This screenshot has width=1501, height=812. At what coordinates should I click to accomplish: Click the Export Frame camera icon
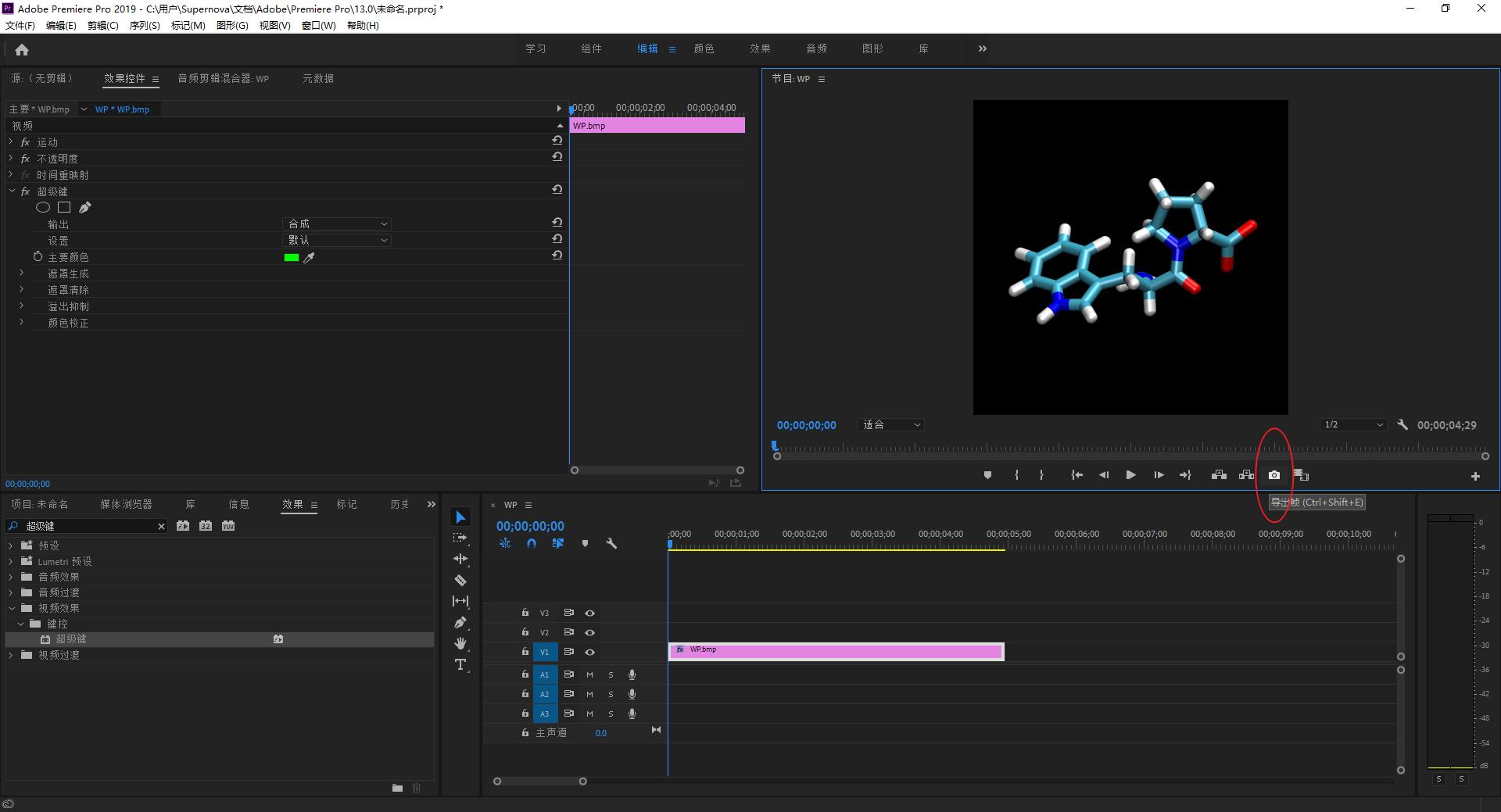[1274, 475]
